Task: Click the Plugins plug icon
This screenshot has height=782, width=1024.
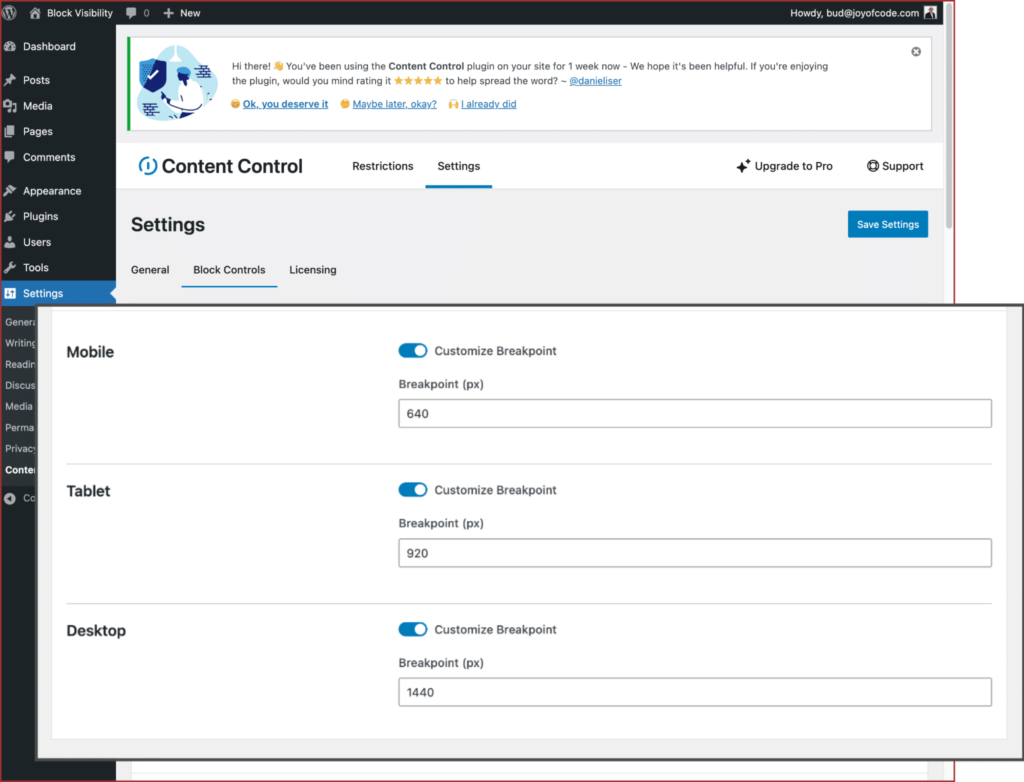Action: (x=10, y=216)
